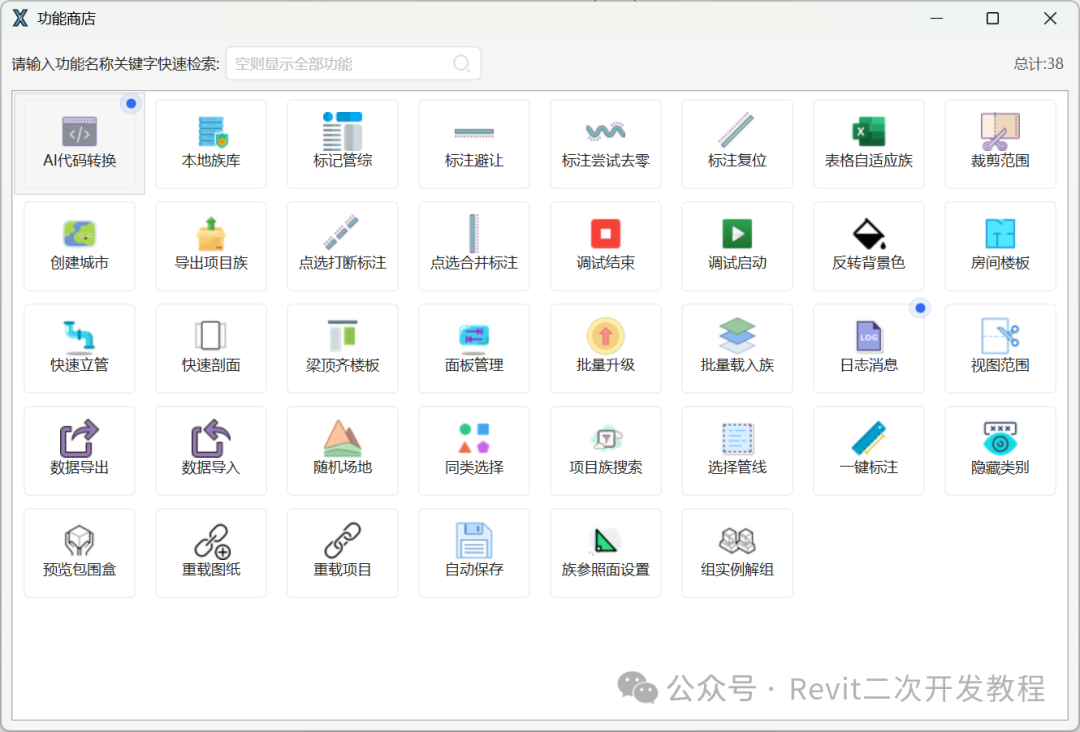Open the 裁剪范围 scissors tool
Viewport: 1080px width, 732px height.
pyautogui.click(x=1000, y=131)
